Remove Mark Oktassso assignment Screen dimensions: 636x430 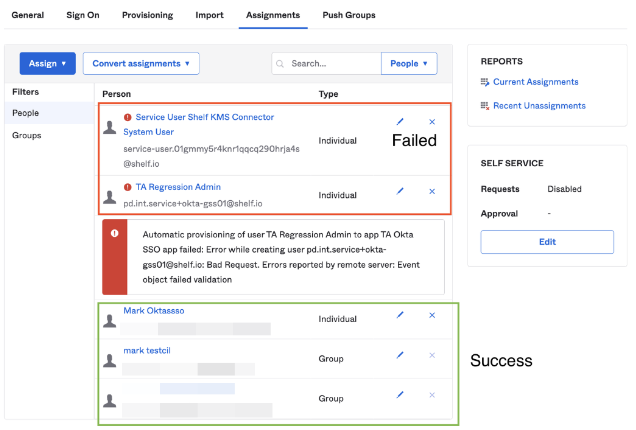click(x=432, y=315)
